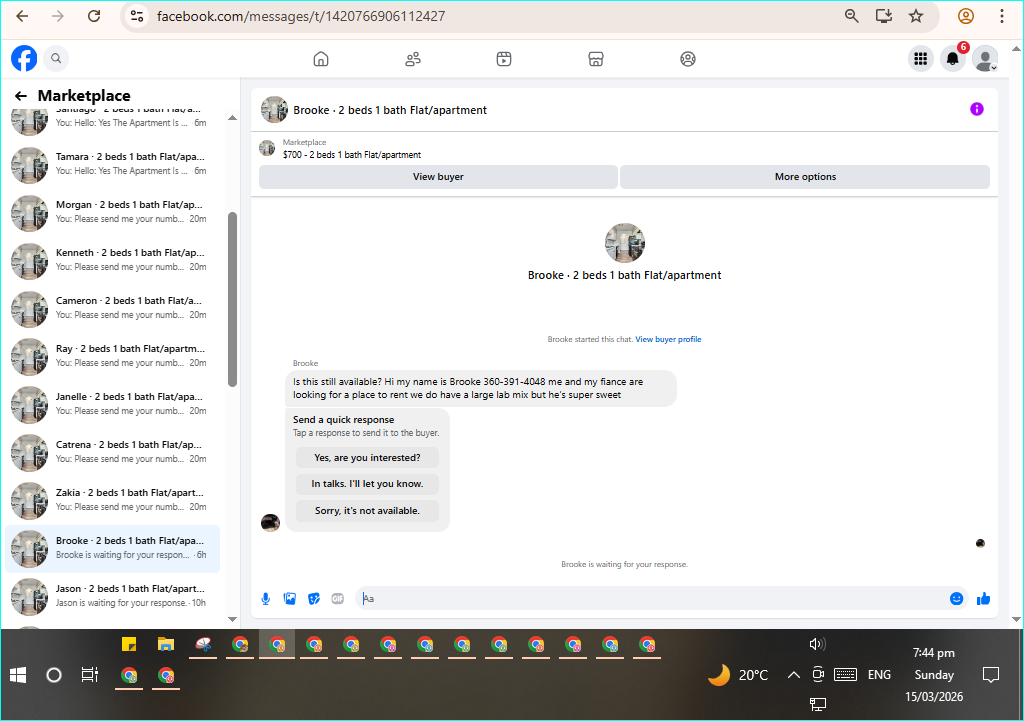Send quick reply 'Sorry, it's not available.'
1024x721 pixels.
coord(367,511)
